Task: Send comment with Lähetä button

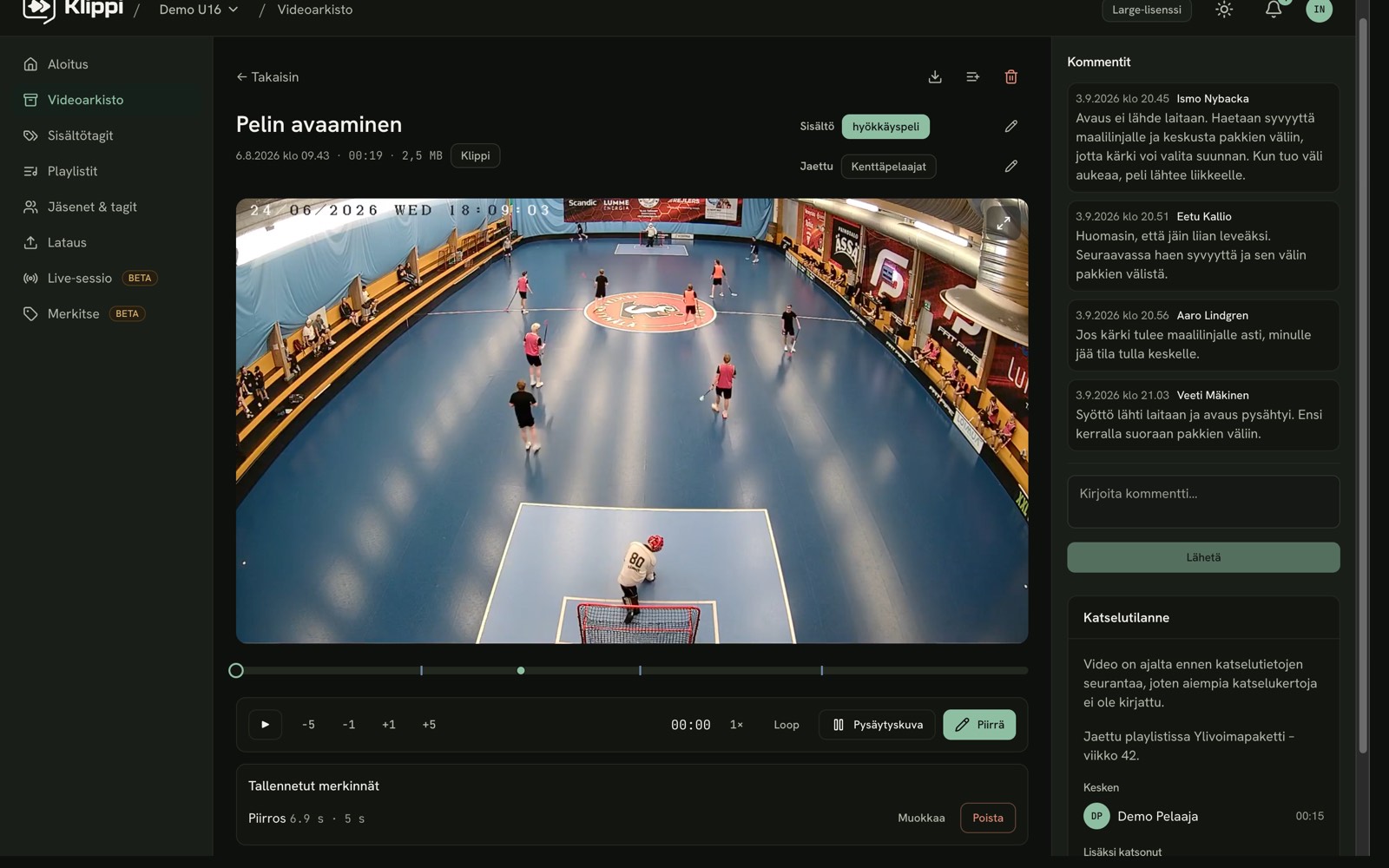Action: [1203, 557]
